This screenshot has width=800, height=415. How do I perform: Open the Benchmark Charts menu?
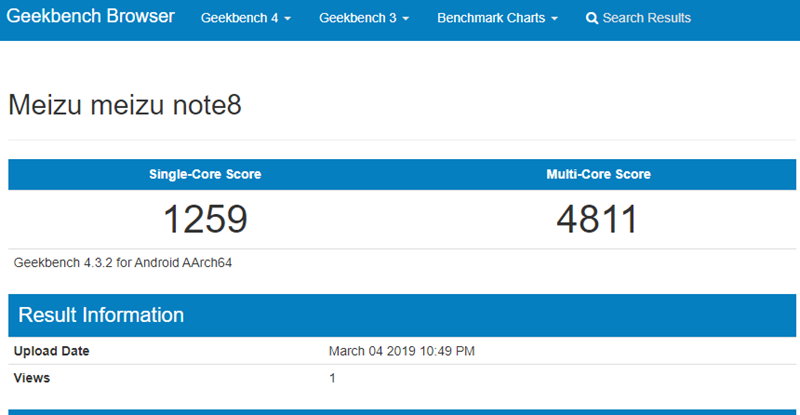coord(491,18)
